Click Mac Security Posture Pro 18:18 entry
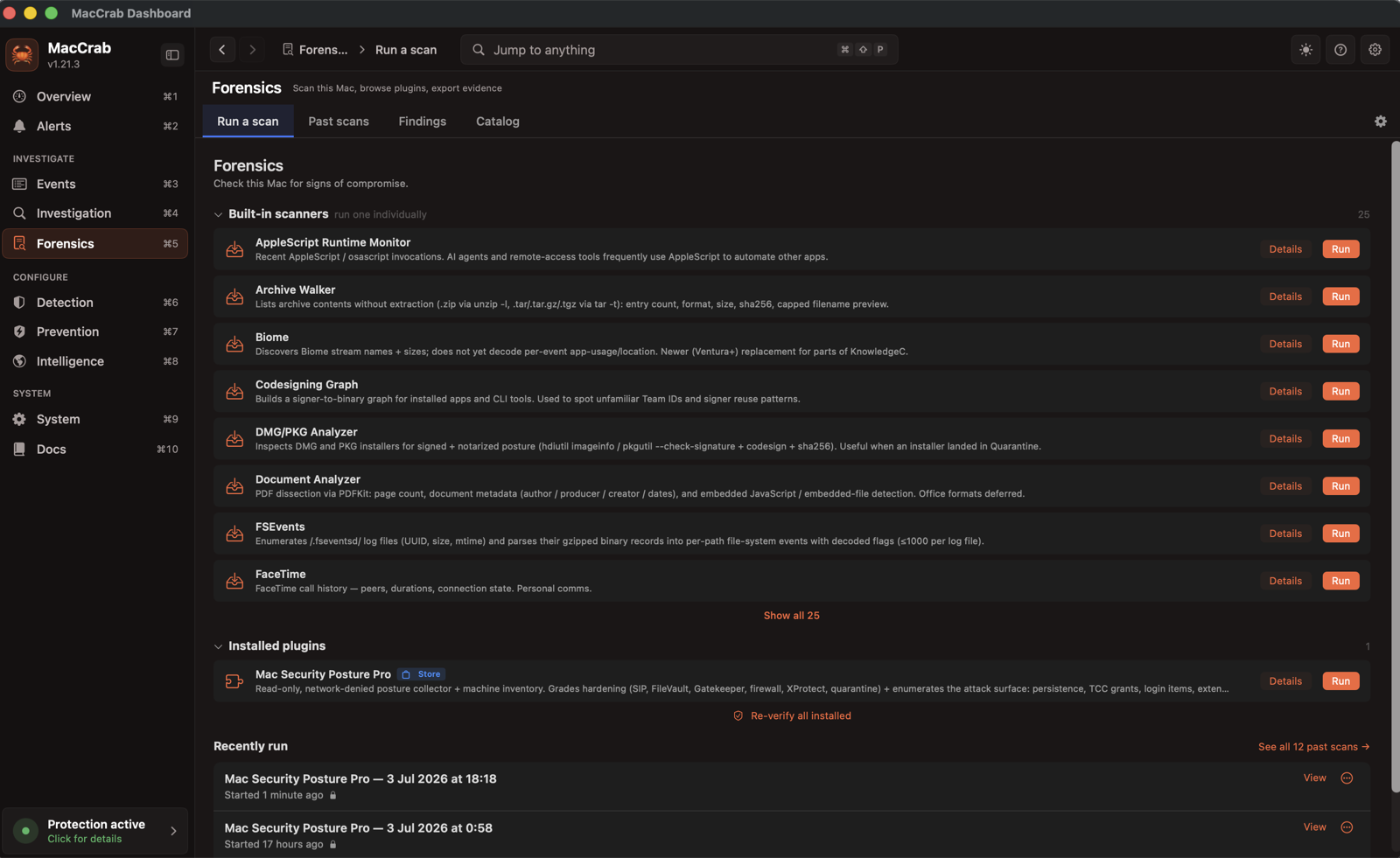Viewport: 1400px width, 858px height. (x=792, y=786)
